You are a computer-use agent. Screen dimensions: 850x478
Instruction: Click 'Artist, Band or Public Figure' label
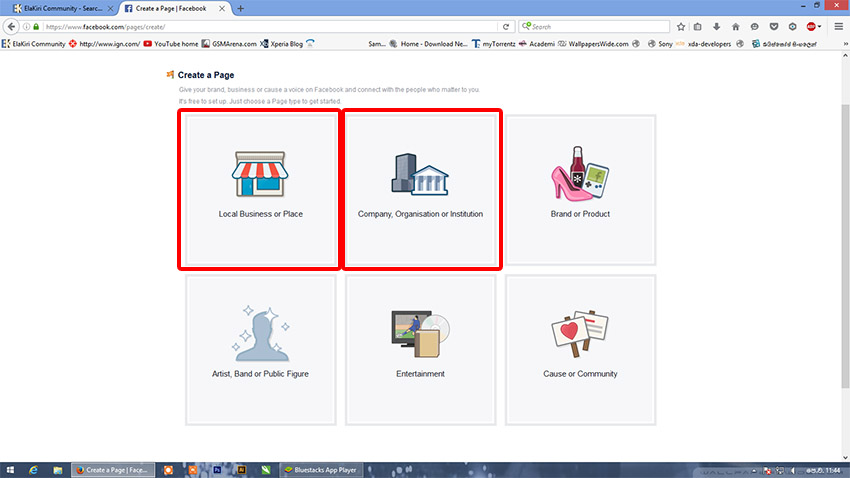[260, 374]
